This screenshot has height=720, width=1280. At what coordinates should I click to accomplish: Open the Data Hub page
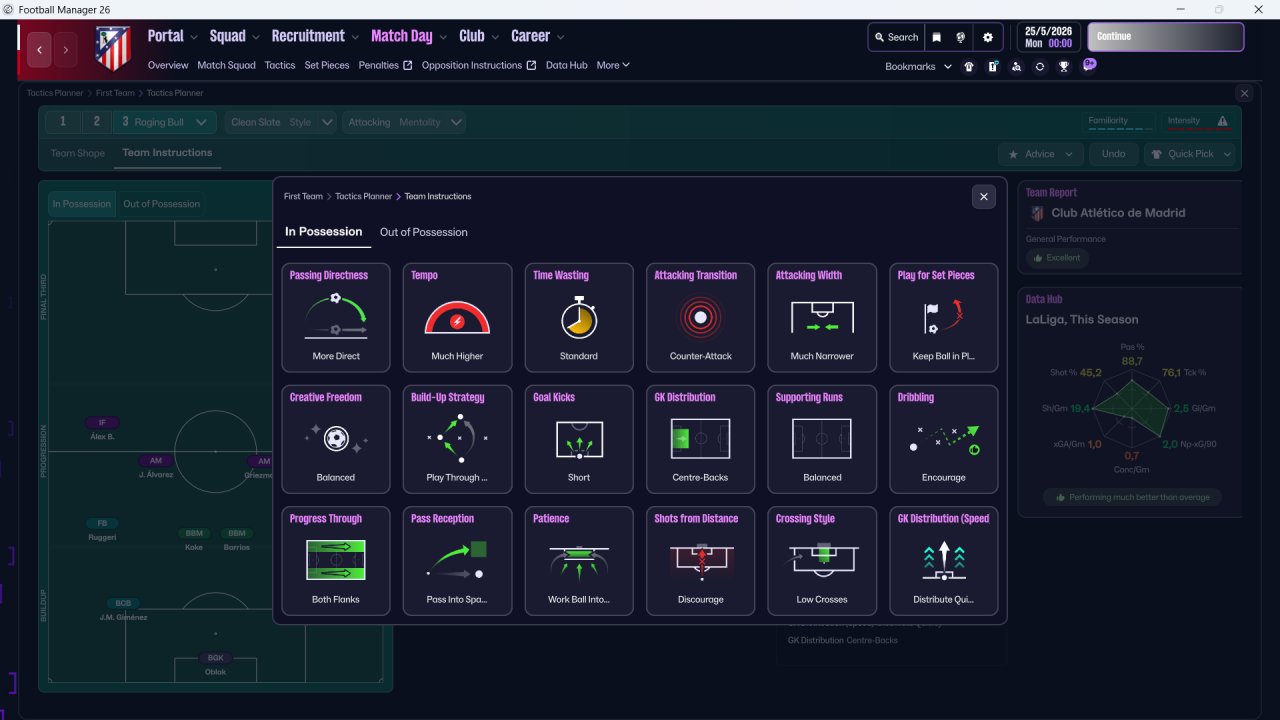[567, 65]
